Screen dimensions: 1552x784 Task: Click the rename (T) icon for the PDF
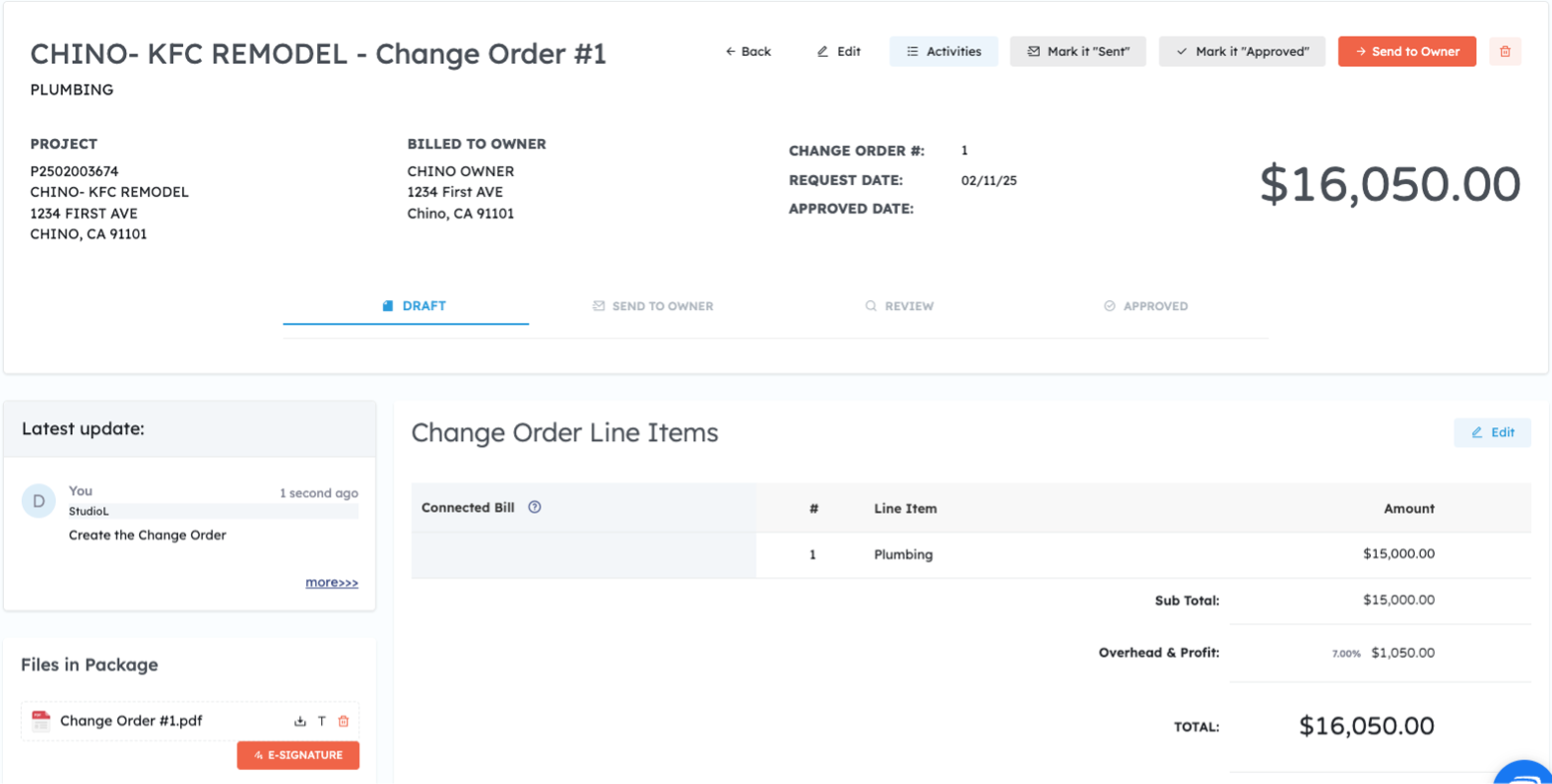tap(322, 721)
